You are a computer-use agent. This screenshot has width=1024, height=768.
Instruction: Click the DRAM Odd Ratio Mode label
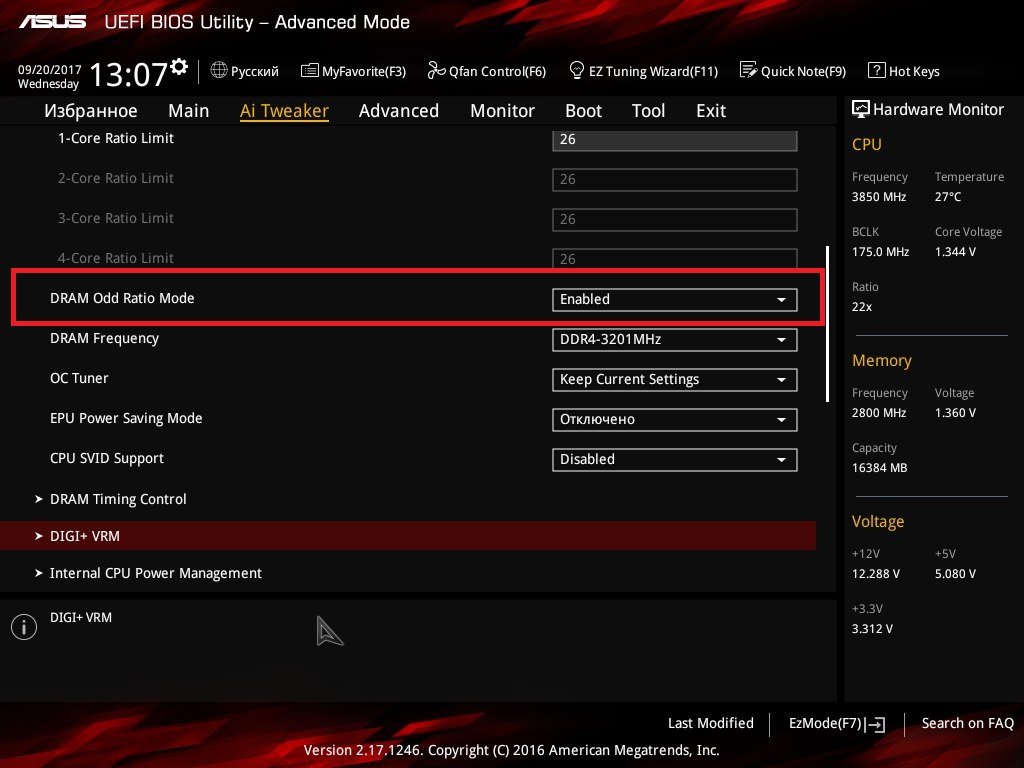pos(122,298)
